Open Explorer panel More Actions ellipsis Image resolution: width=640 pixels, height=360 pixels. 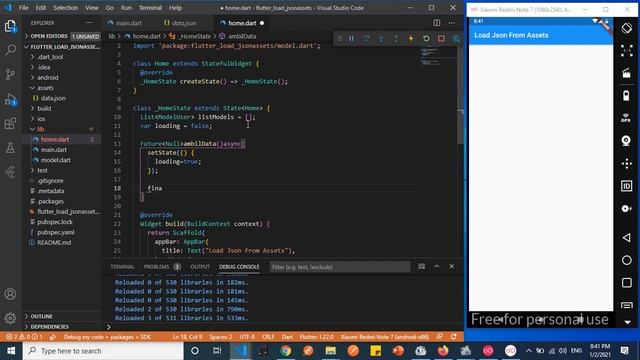[89, 23]
